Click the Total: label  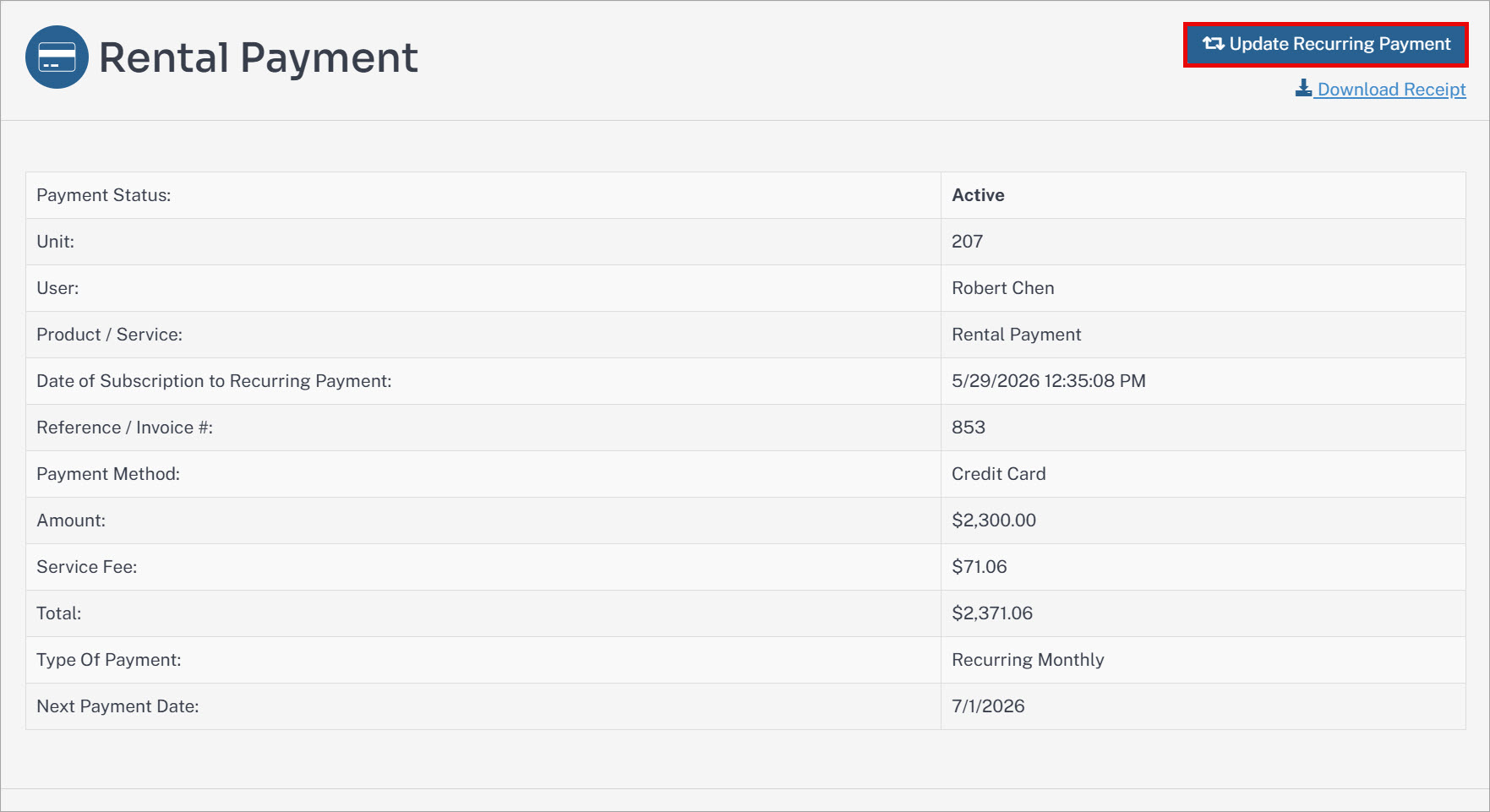58,613
